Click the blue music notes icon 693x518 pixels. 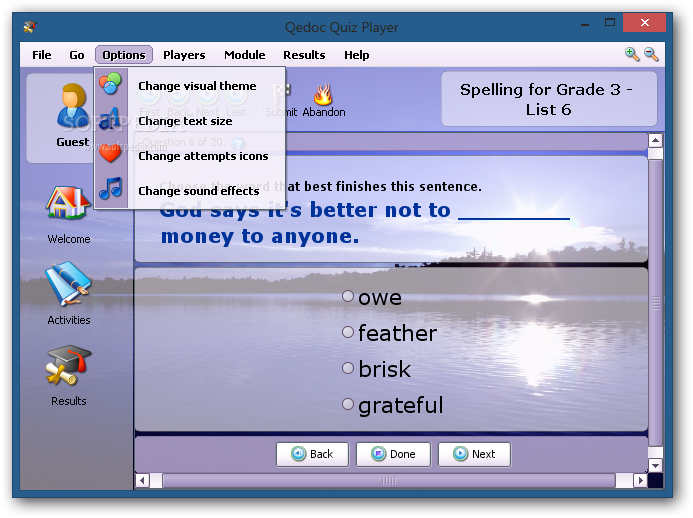[x=110, y=188]
